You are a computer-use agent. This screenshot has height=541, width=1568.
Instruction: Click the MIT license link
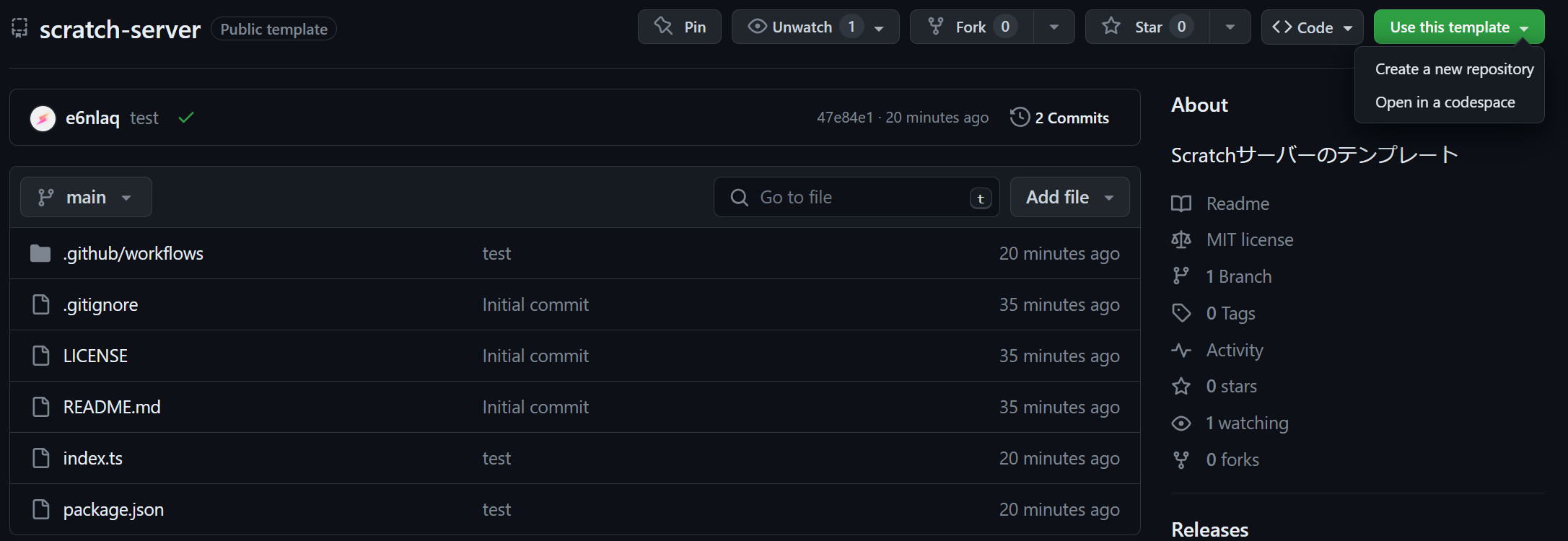(x=1250, y=239)
